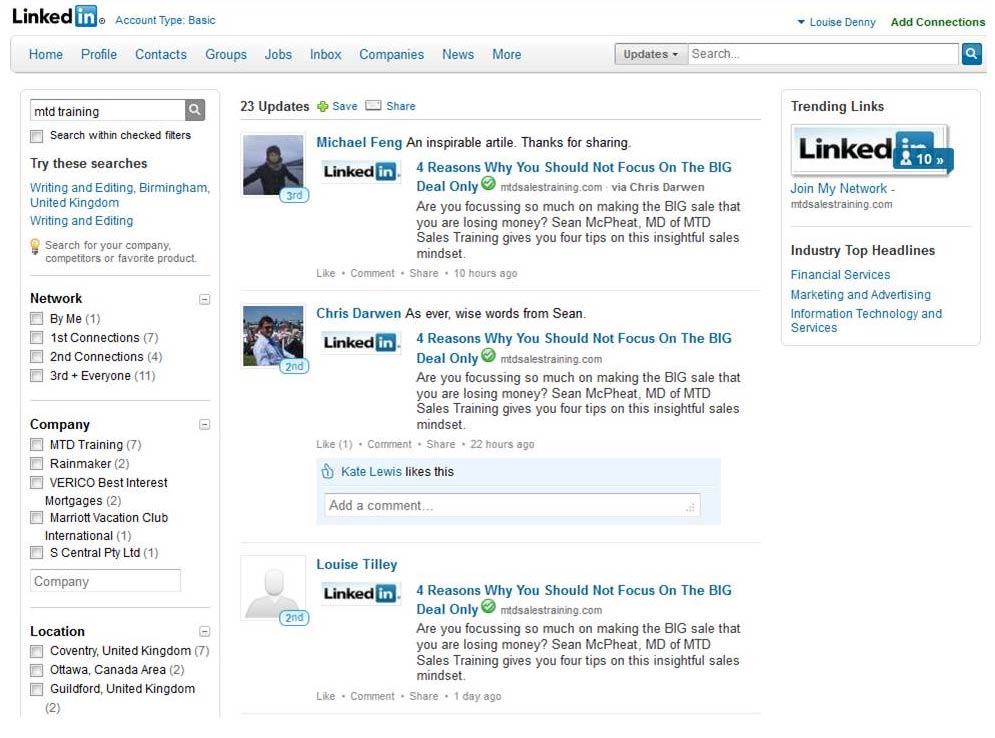Open the News menu
This screenshot has height=738, width=995.
coord(458,55)
